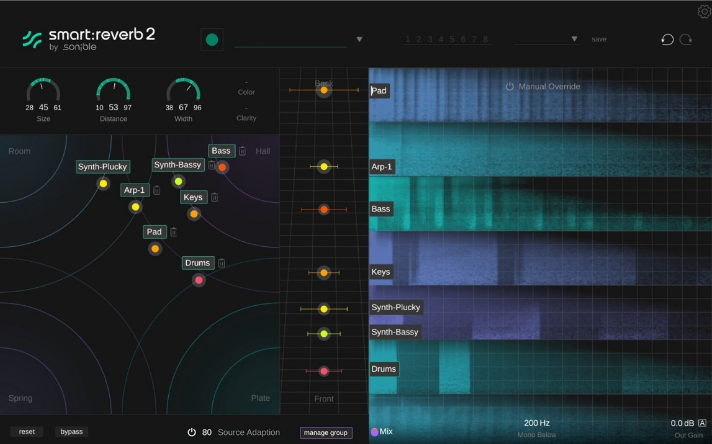Click the Hall corner label
The height and width of the screenshot is (444, 712).
[x=262, y=151]
